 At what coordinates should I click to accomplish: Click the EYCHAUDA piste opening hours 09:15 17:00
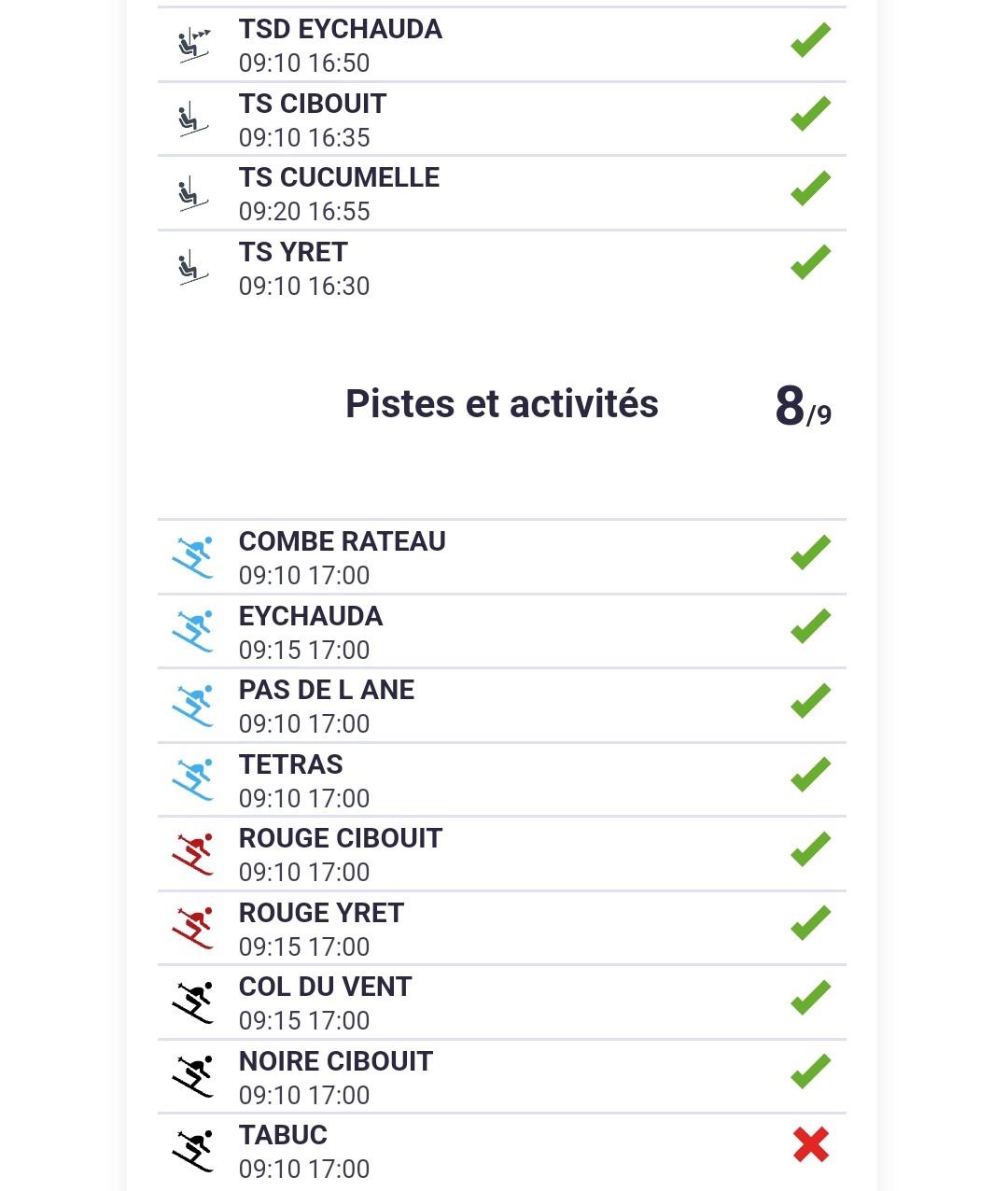click(304, 650)
